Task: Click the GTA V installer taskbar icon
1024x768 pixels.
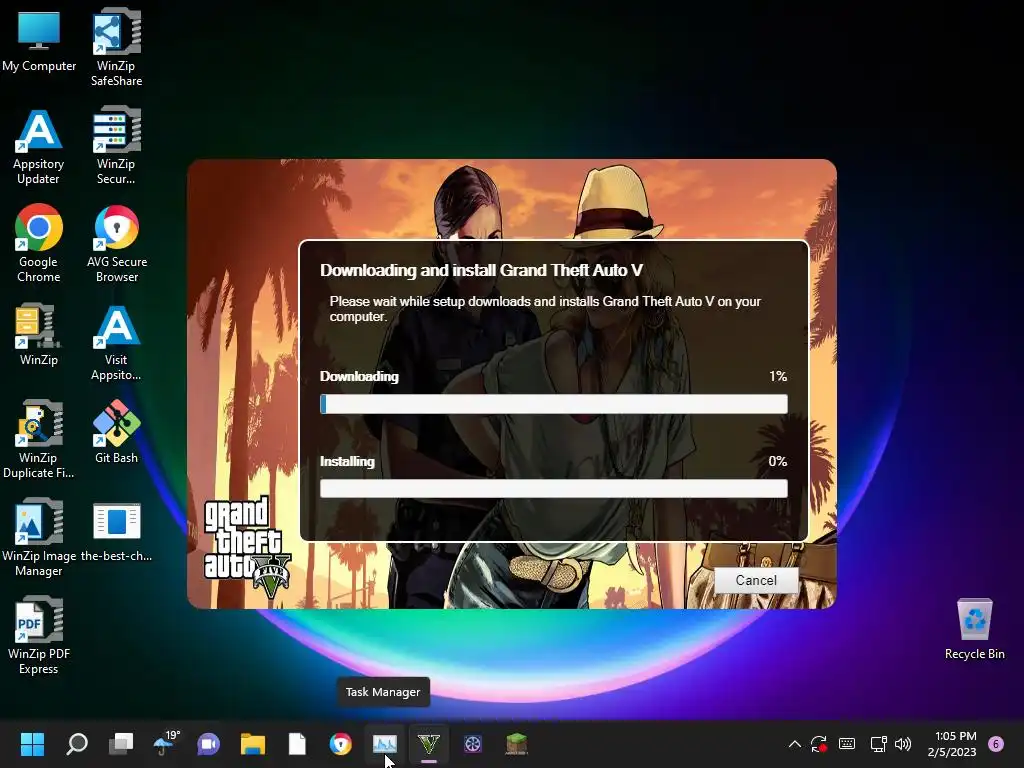Action: pos(428,744)
